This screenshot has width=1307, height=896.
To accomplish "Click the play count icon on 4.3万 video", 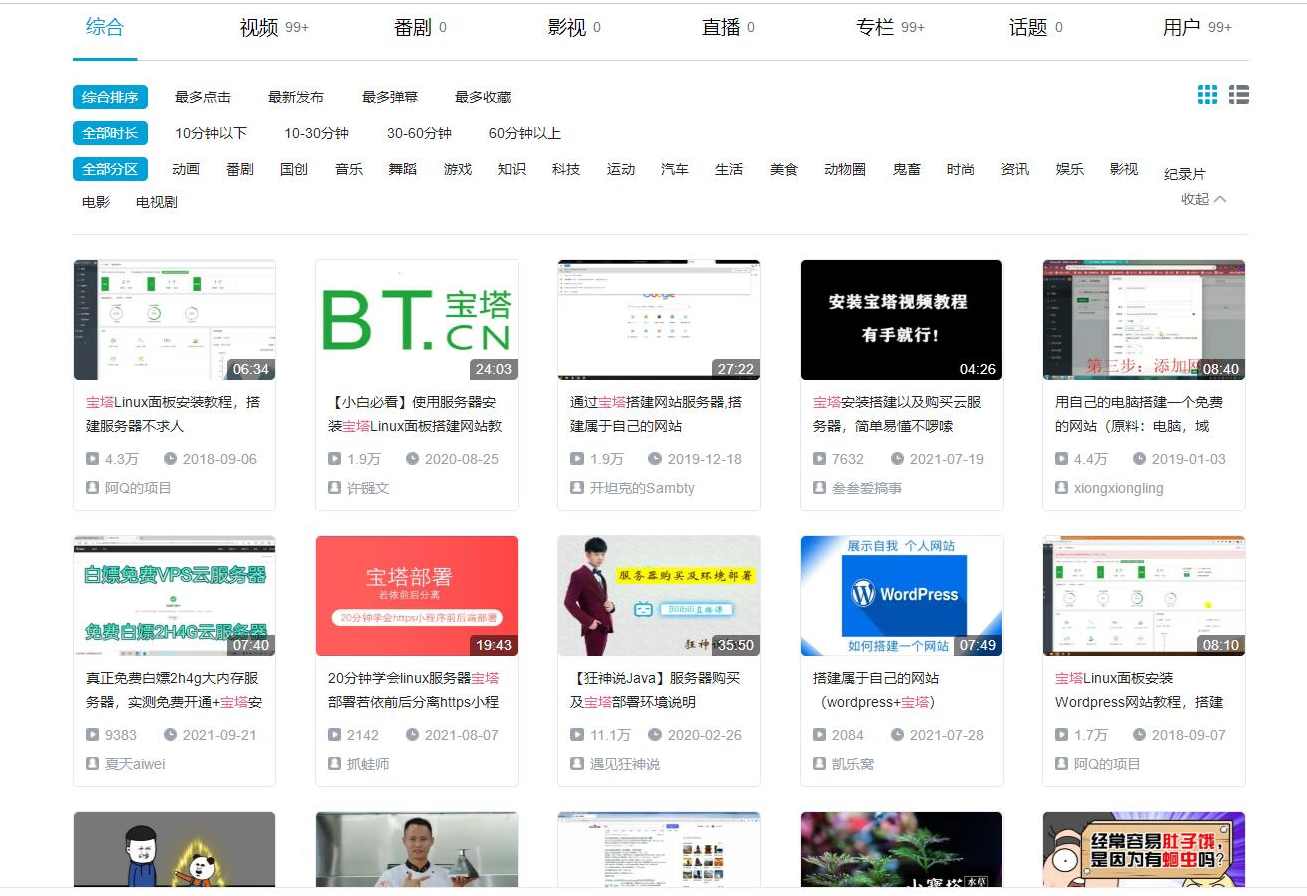I will 91,459.
